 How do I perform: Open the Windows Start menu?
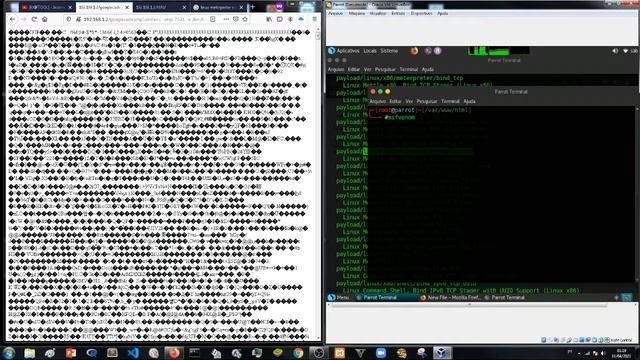pos(9,353)
